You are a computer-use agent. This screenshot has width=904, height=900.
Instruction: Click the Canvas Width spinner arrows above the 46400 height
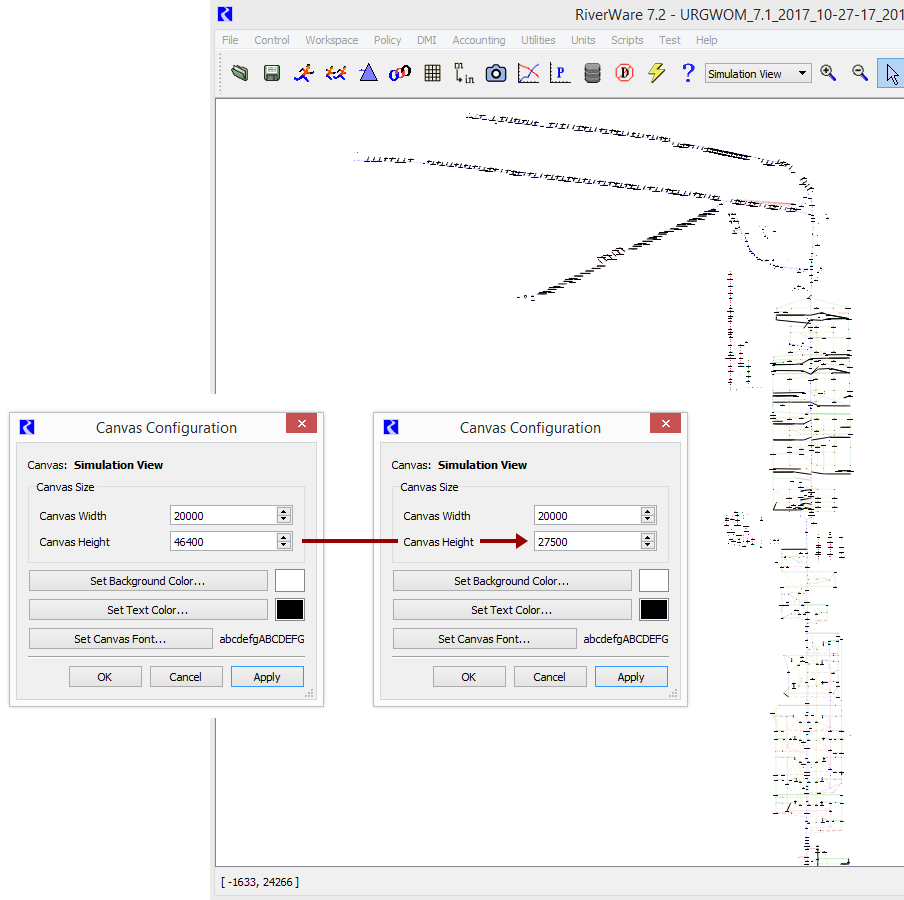tap(284, 515)
